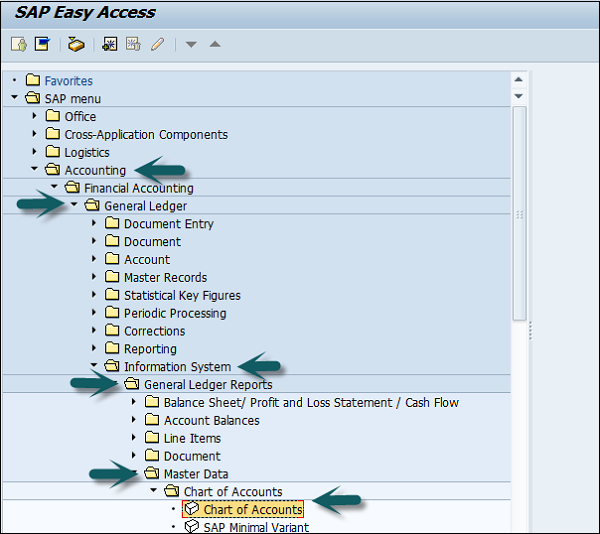Select the General Ledger open folder icon
Screen dimensions: 600x534
pos(92,205)
